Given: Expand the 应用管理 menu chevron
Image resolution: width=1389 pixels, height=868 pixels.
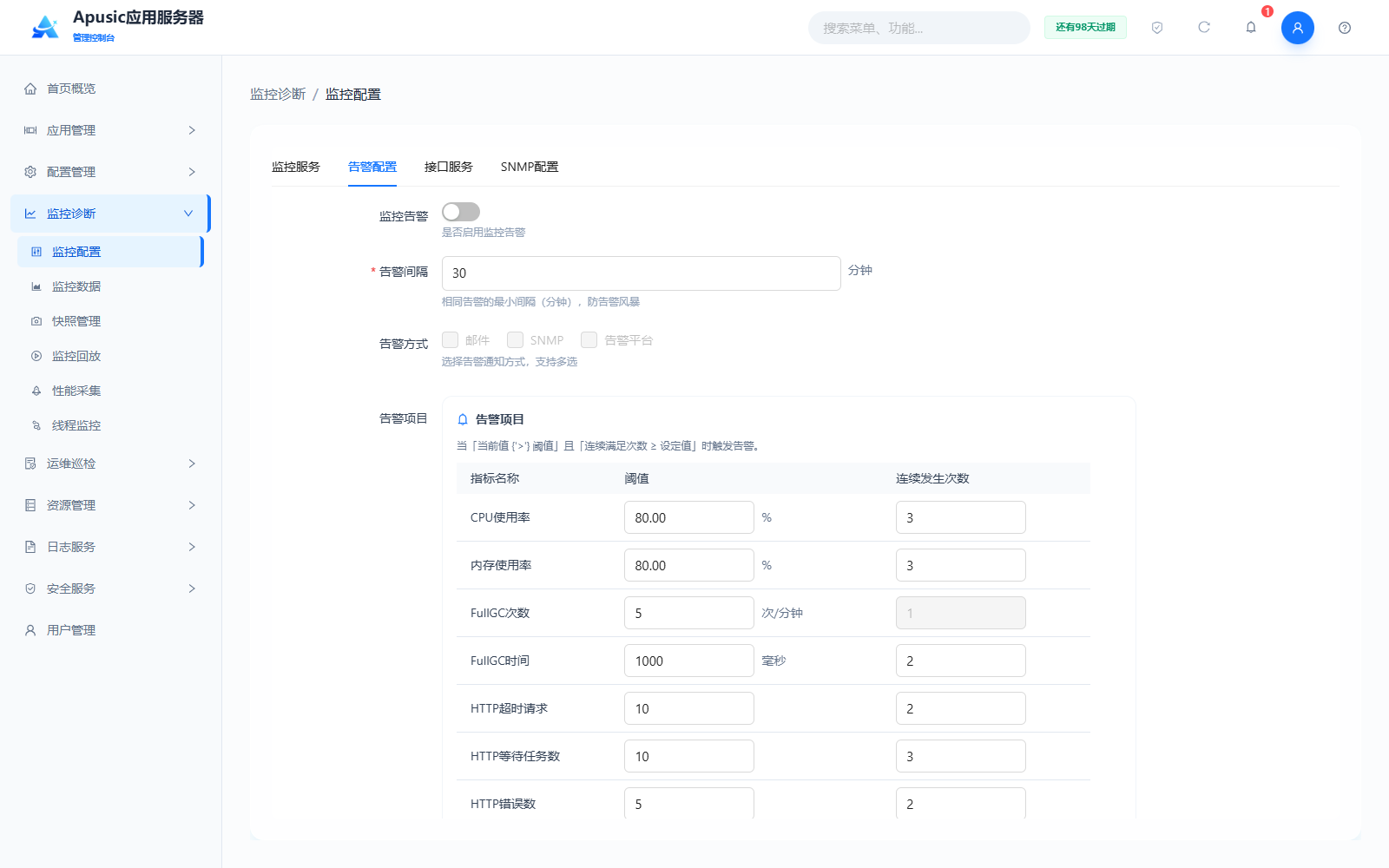Looking at the screenshot, I should [192, 130].
